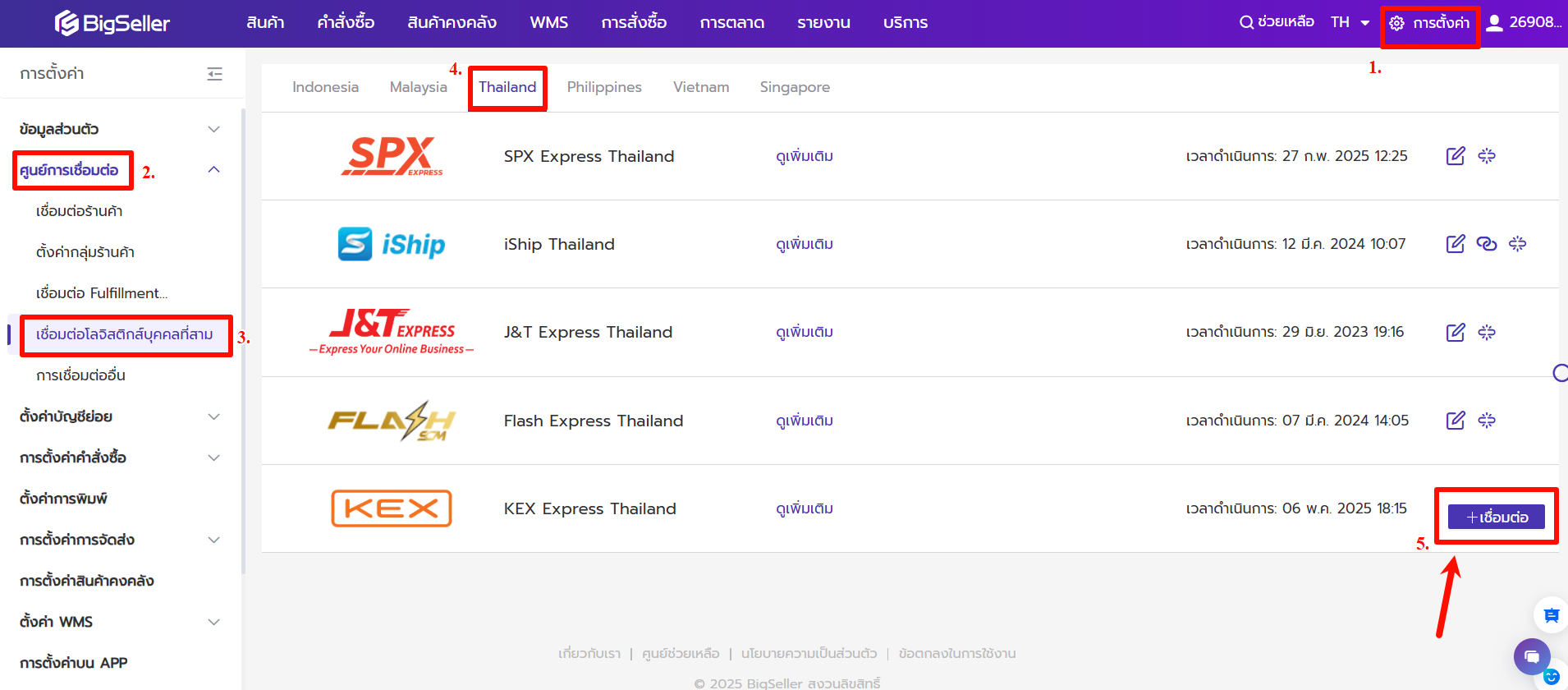Switch to the Vietnam tab
This screenshot has height=690, width=1568.
[701, 87]
